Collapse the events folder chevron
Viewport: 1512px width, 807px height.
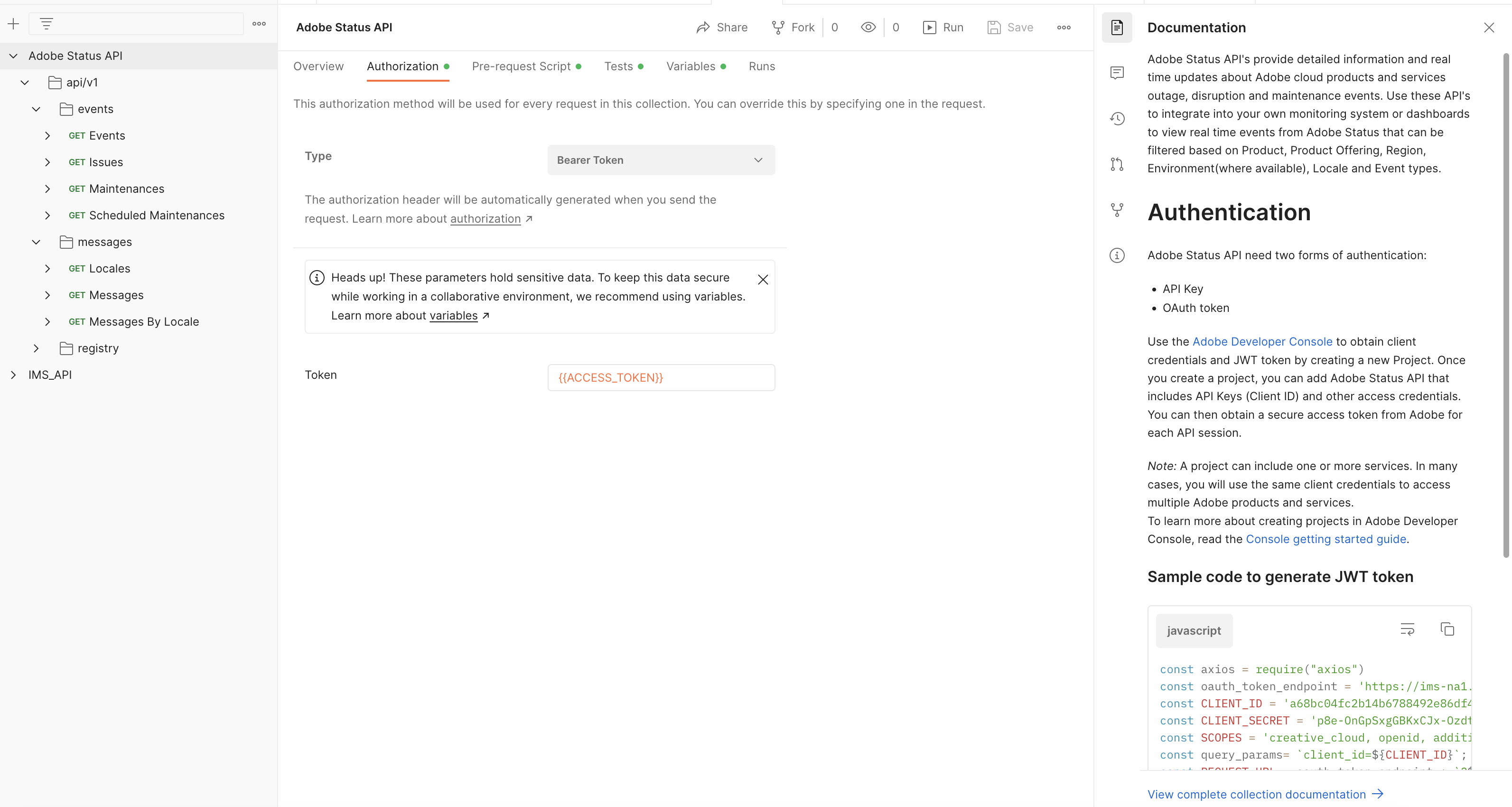pos(36,109)
